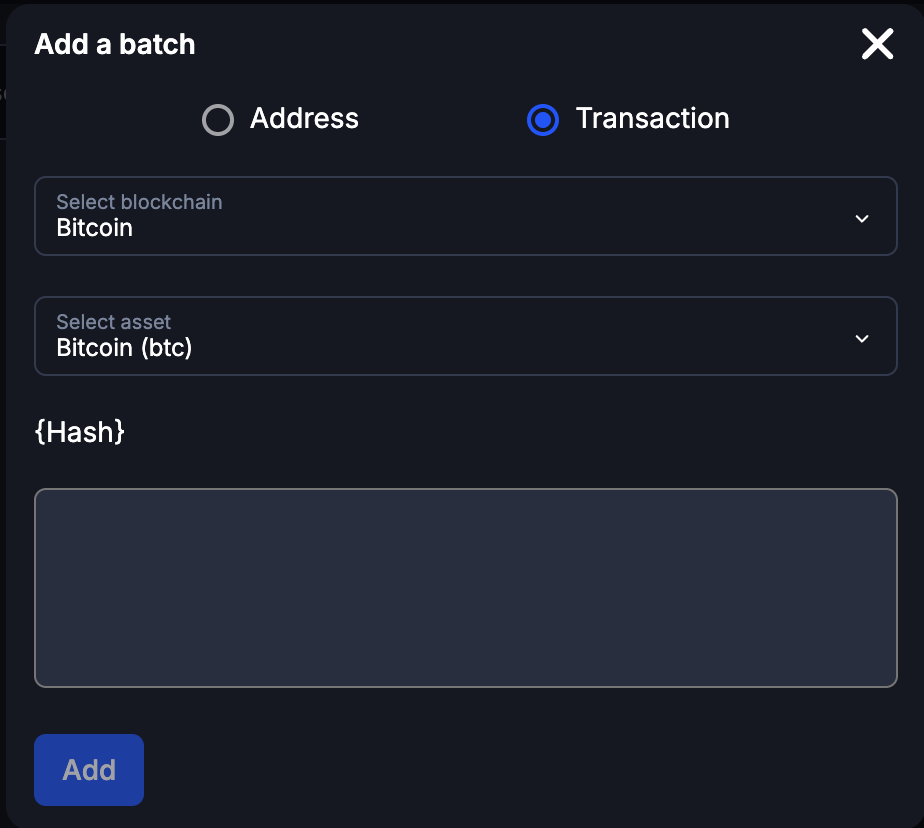The image size is (924, 828).
Task: Change the selected blockchain from Bitcoin
Action: (x=466, y=216)
